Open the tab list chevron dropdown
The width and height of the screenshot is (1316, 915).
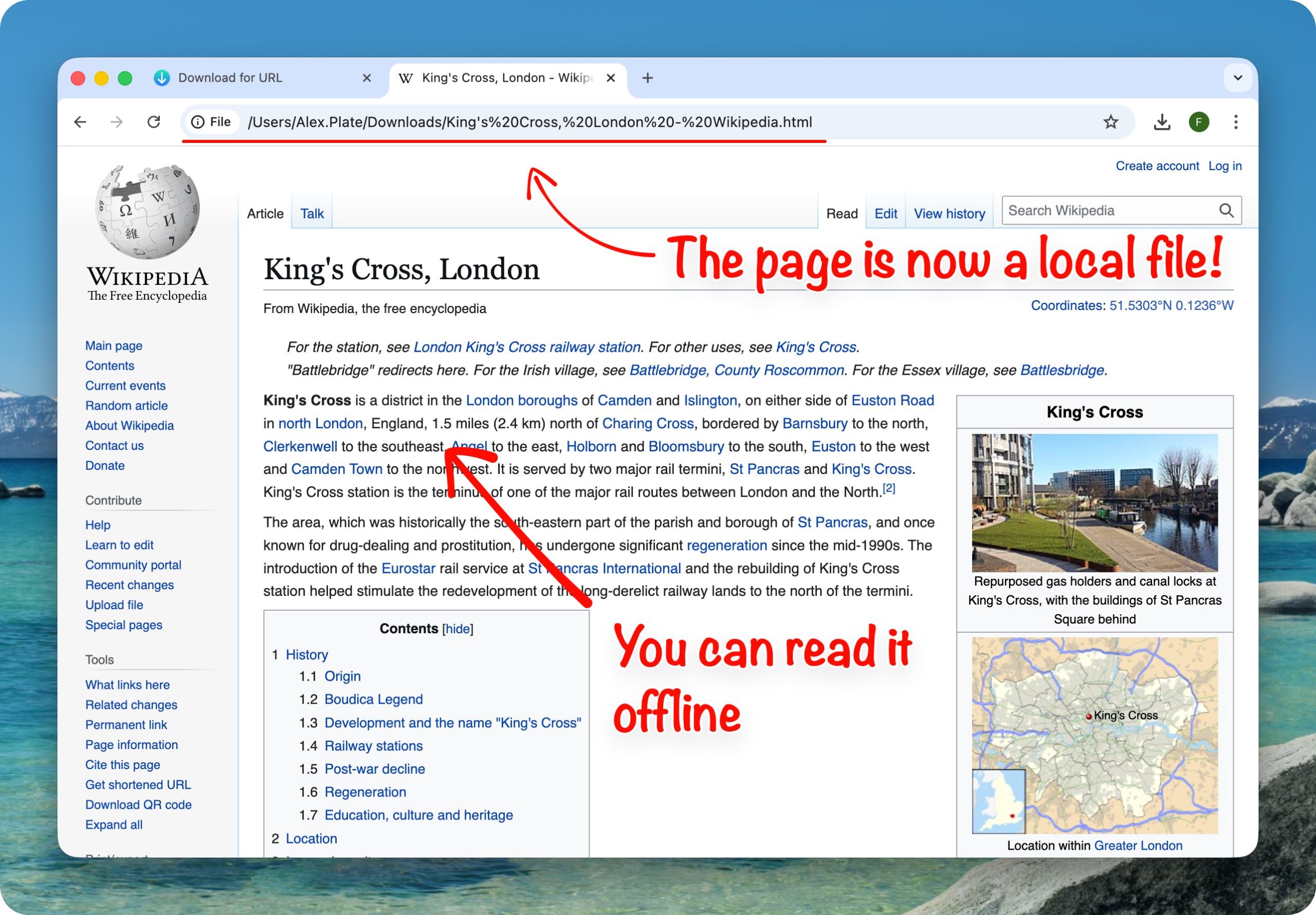click(1238, 78)
